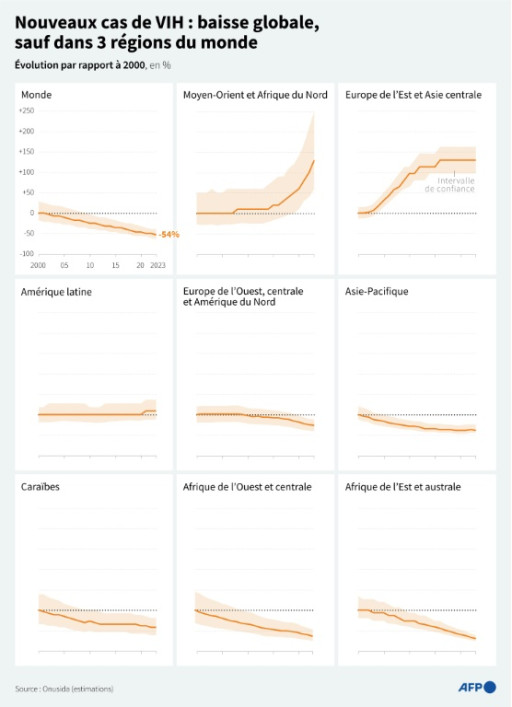Click the main headline about VIH

(x=167, y=32)
